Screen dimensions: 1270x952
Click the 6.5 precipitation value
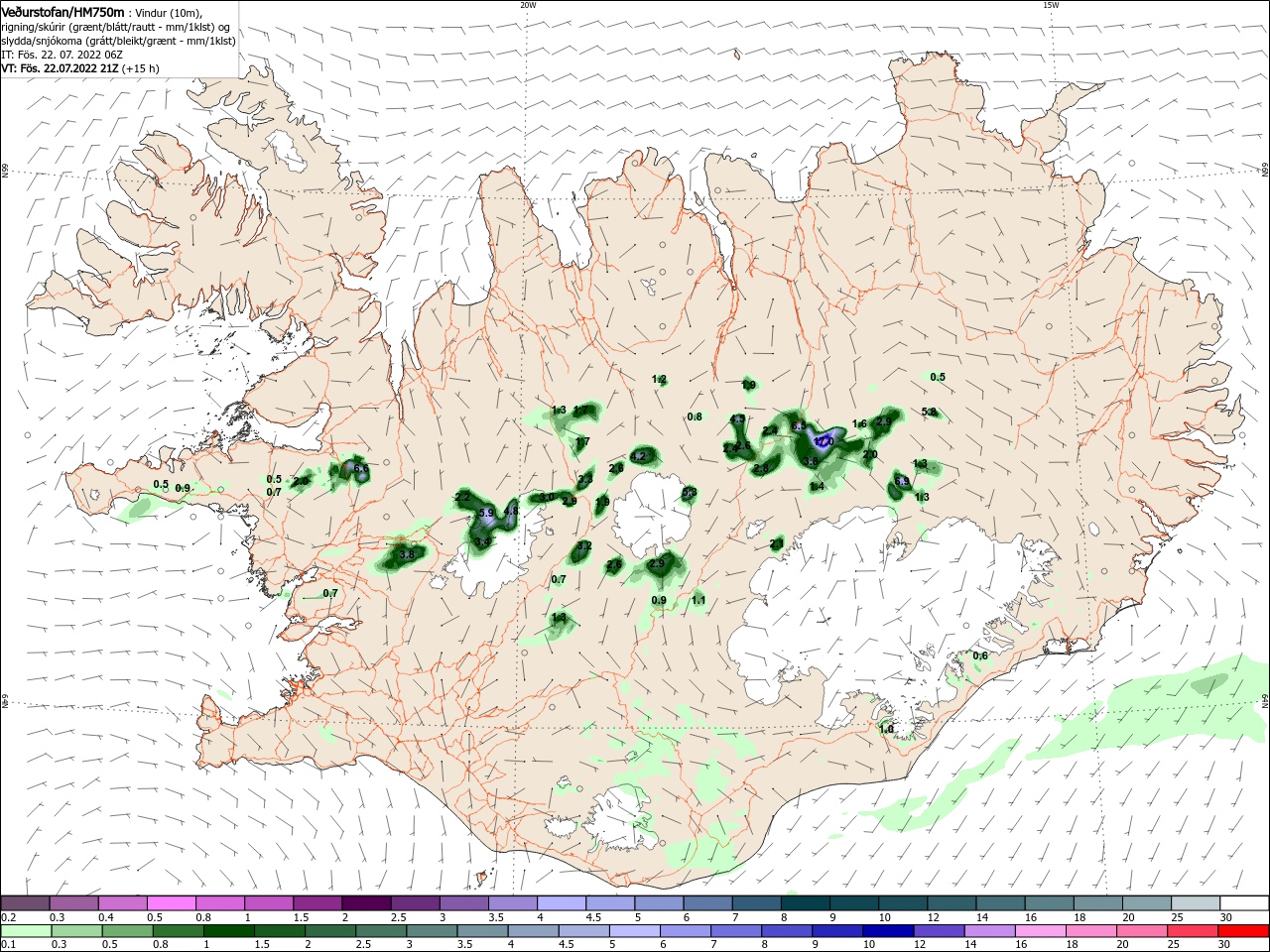coord(799,426)
